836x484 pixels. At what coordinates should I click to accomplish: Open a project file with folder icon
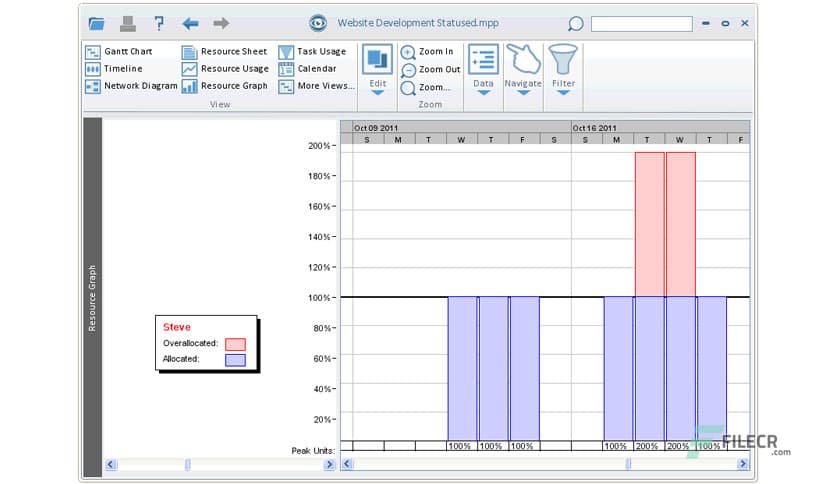97,23
